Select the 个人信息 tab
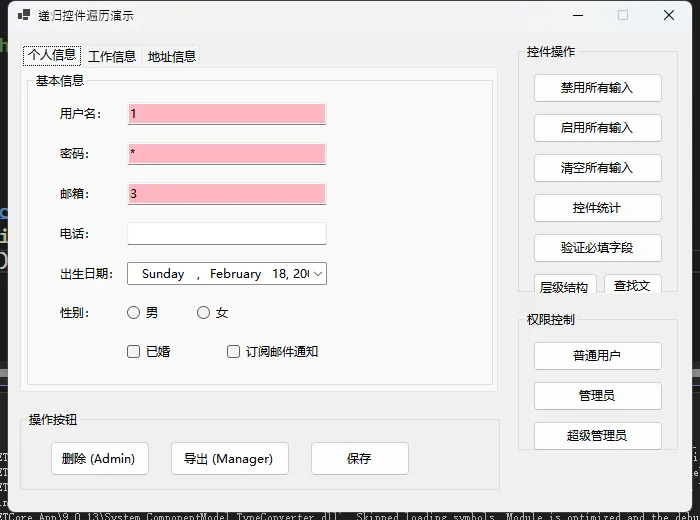Viewport: 700px width, 520px height. pos(52,55)
